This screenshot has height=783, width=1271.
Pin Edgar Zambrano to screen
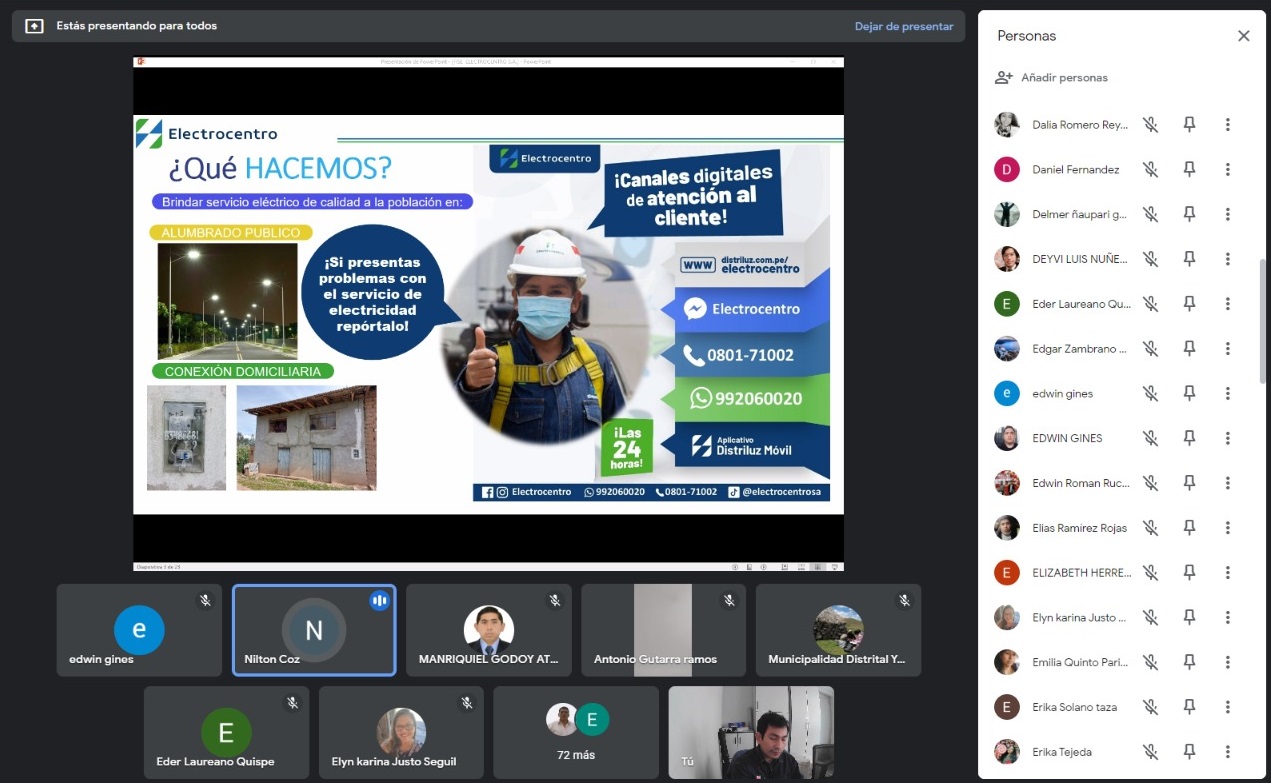1189,349
